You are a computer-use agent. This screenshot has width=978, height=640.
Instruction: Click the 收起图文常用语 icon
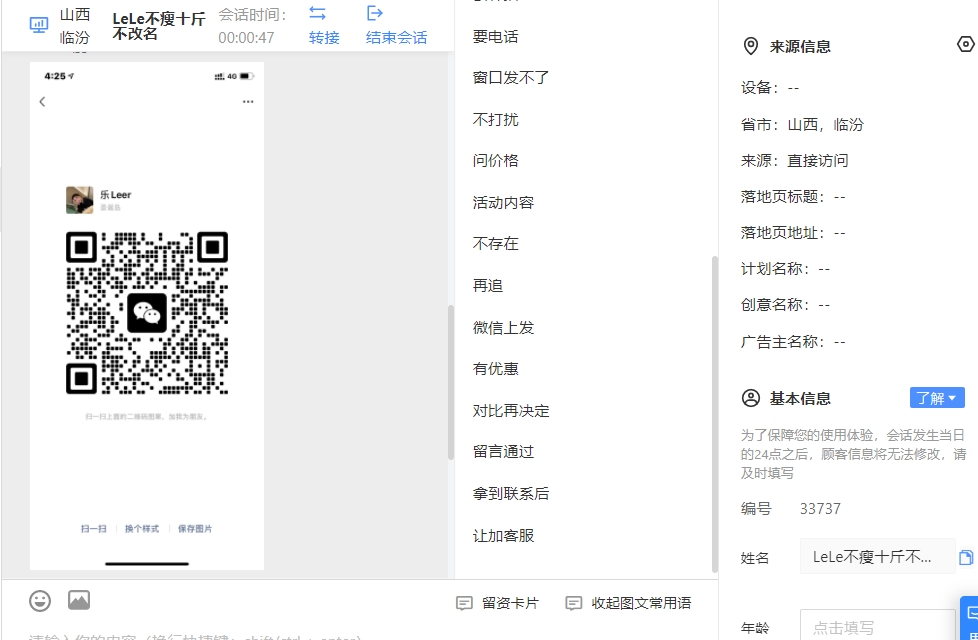573,603
